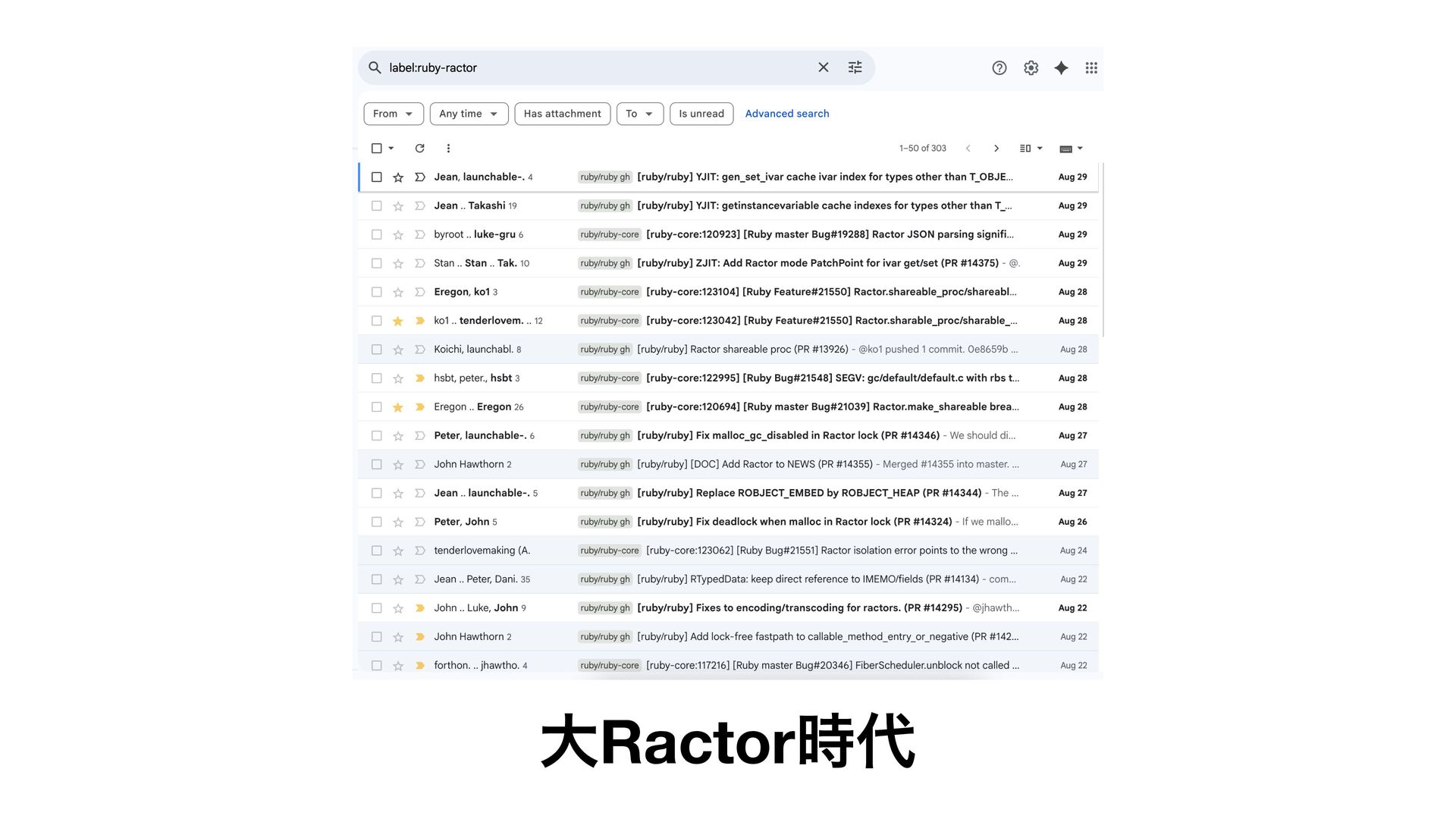The height and width of the screenshot is (819, 1456).
Task: Select the John Hawthorn DOC email checkbox
Action: [x=376, y=464]
